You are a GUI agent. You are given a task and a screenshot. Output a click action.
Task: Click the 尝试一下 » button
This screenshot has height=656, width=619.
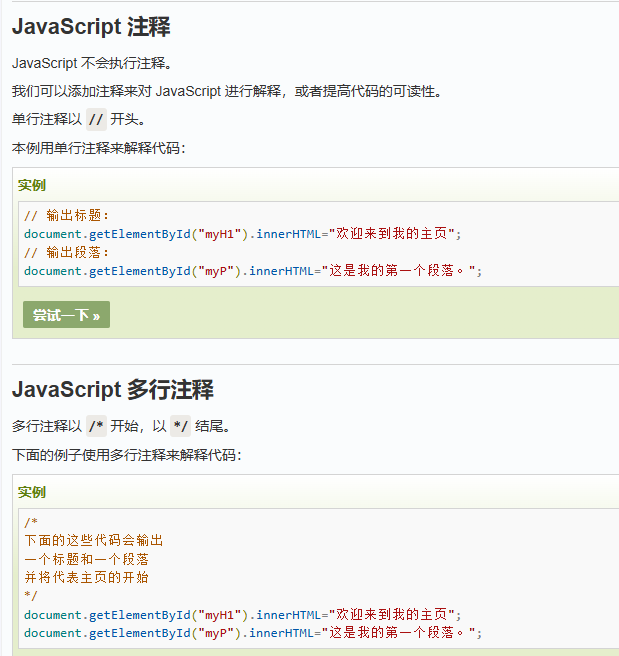coord(67,315)
